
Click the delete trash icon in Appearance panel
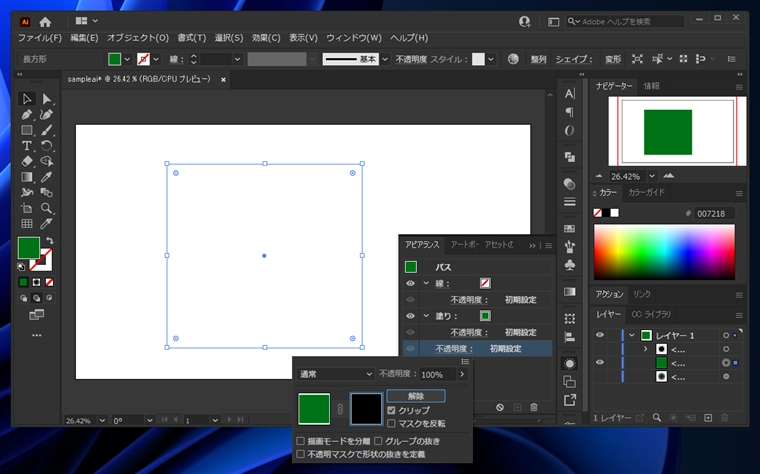pyautogui.click(x=534, y=408)
